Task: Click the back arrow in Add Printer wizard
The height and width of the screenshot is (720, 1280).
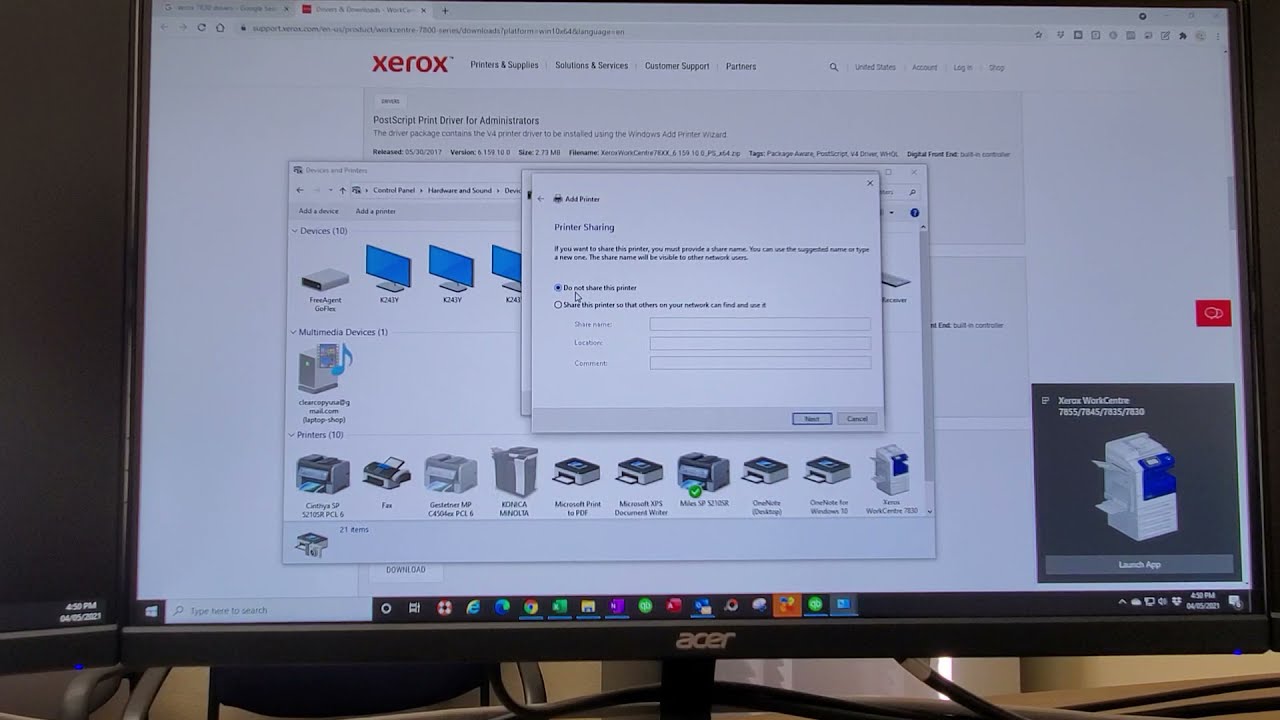Action: 541,199
